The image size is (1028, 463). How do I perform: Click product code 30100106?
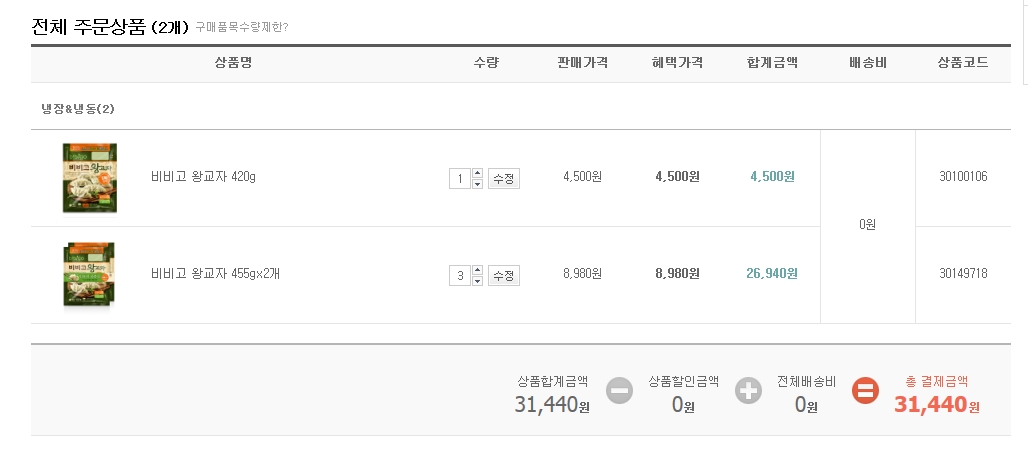click(963, 178)
